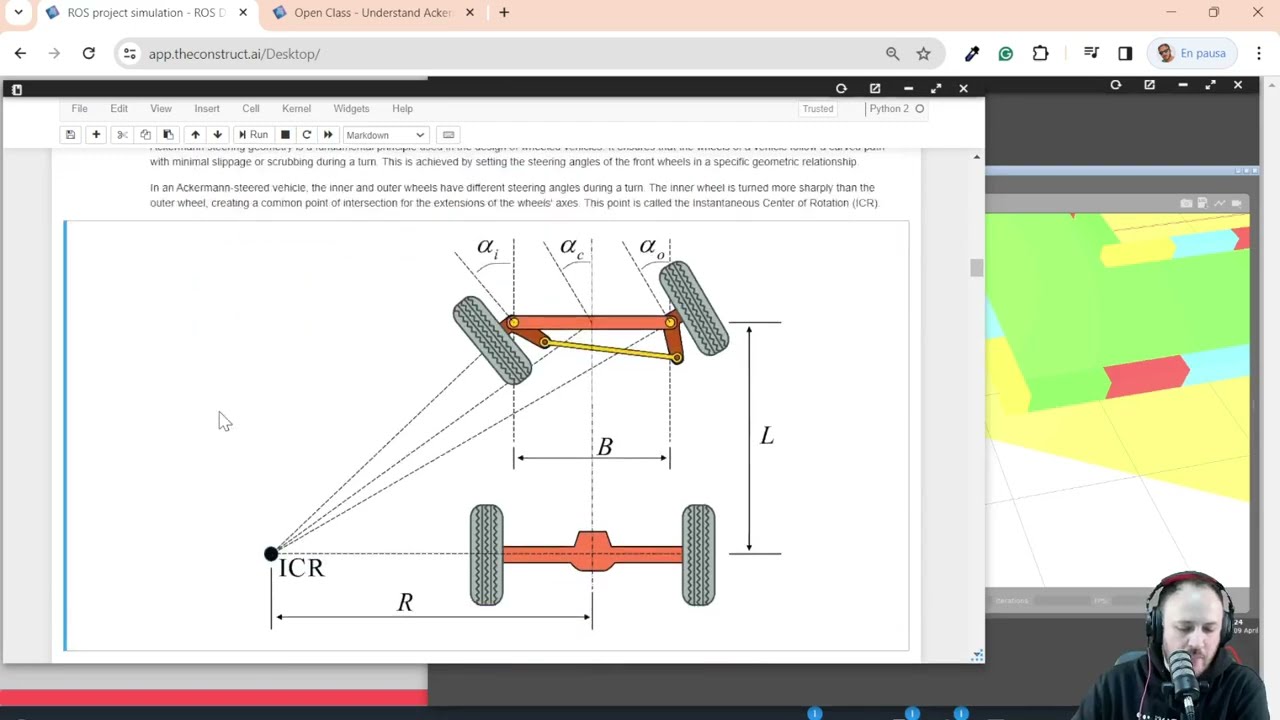Image resolution: width=1280 pixels, height=720 pixels.
Task: Open the zoom magnifier in the address bar
Action: [892, 53]
